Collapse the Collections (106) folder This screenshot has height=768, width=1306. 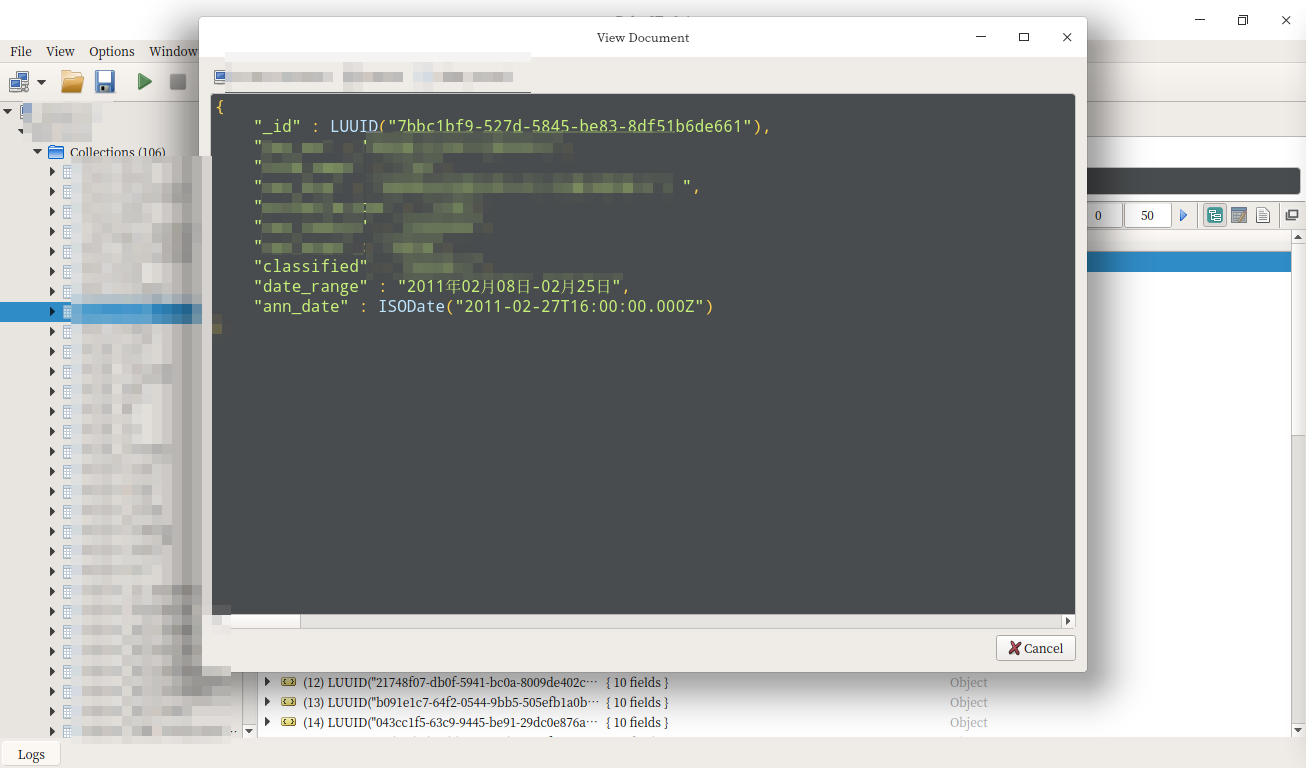[38, 152]
